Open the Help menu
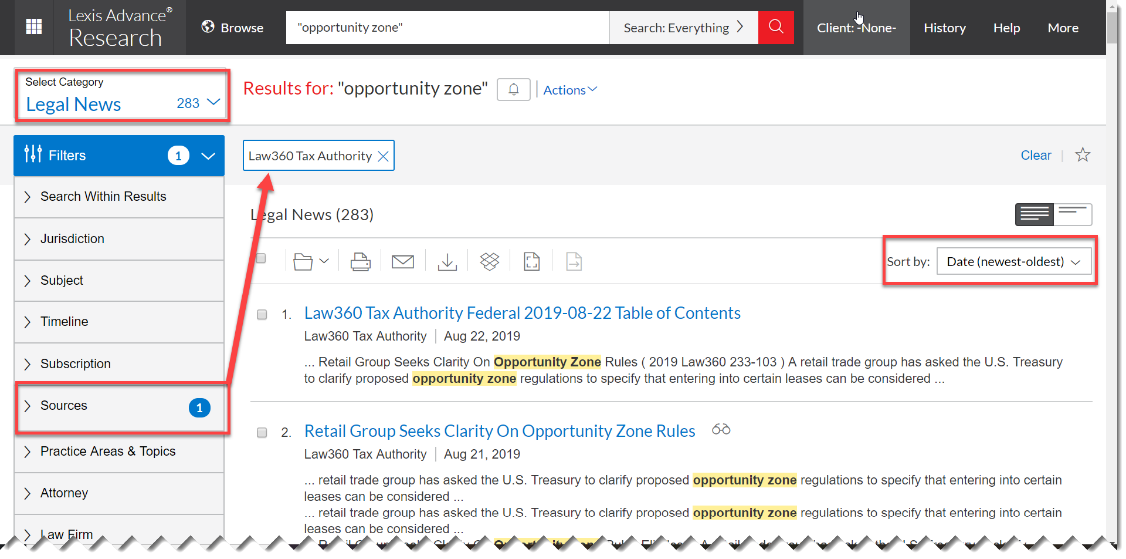The width and height of the screenshot is (1126, 559). click(1006, 28)
